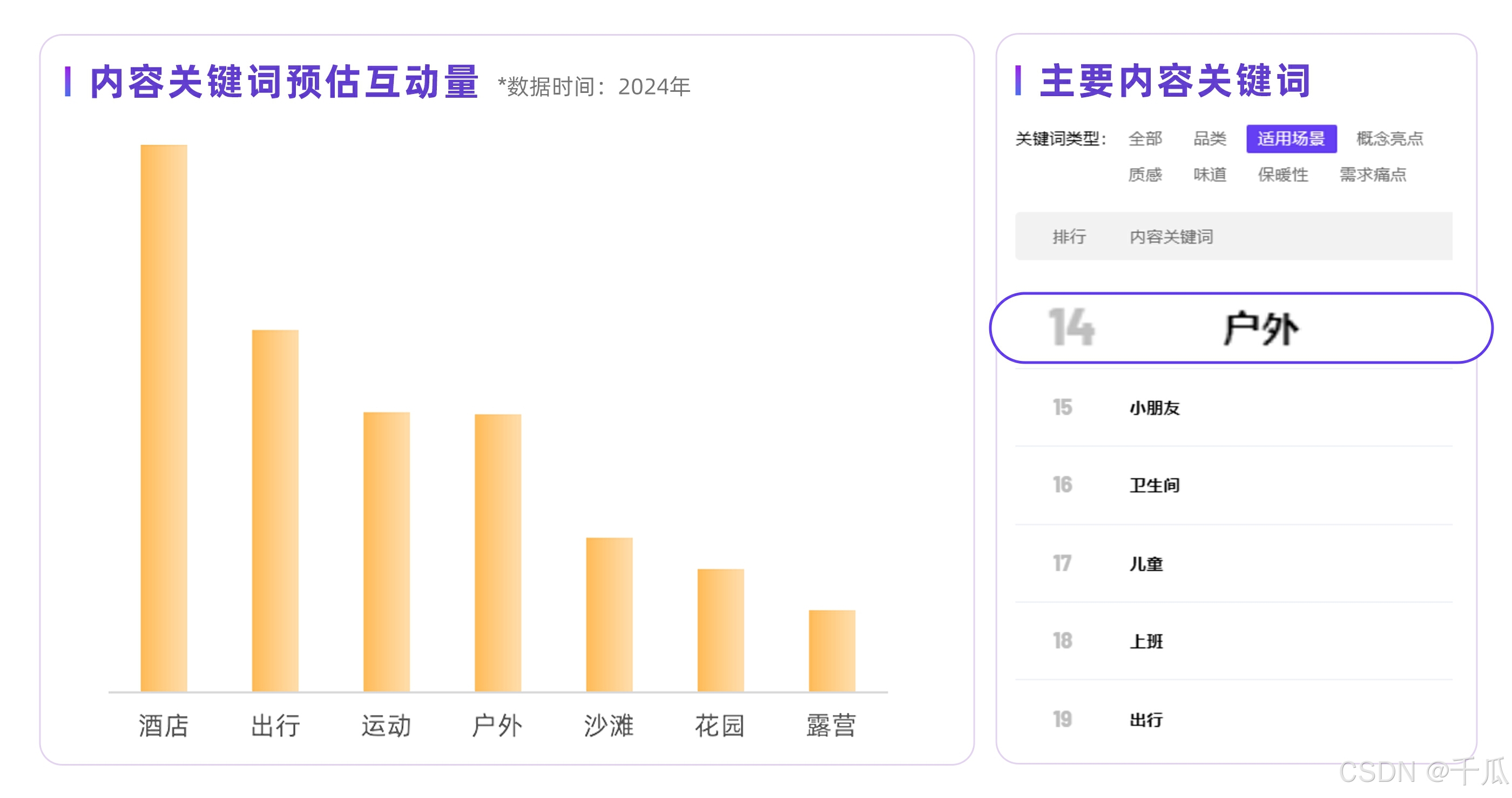The width and height of the screenshot is (1512, 798).
Task: Choose the 味道 keyword type
Action: (1209, 175)
